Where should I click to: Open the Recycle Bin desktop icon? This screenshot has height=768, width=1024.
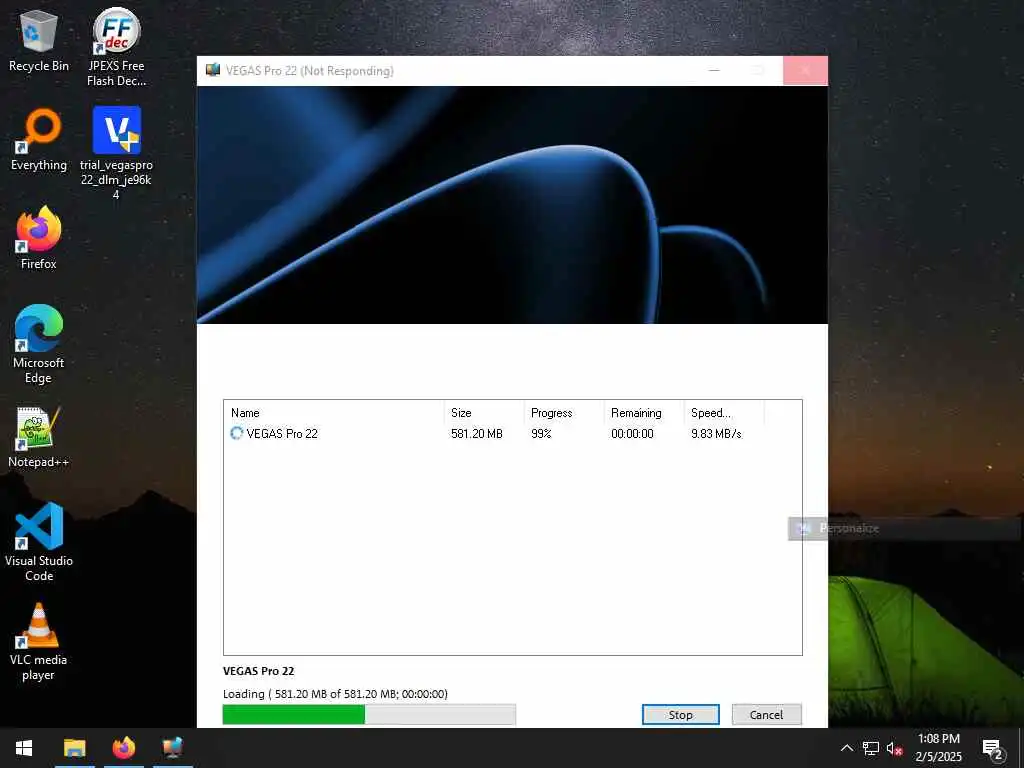[39, 40]
